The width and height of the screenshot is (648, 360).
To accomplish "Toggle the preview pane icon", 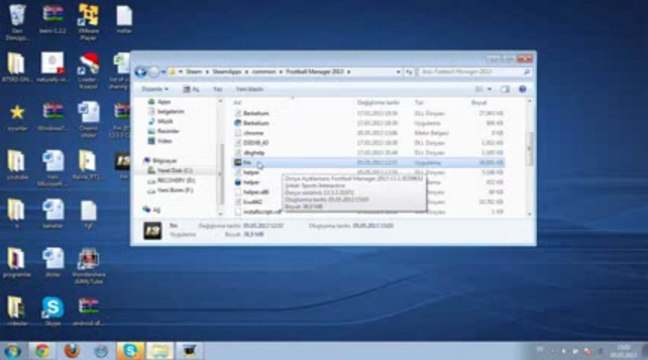I will point(505,89).
